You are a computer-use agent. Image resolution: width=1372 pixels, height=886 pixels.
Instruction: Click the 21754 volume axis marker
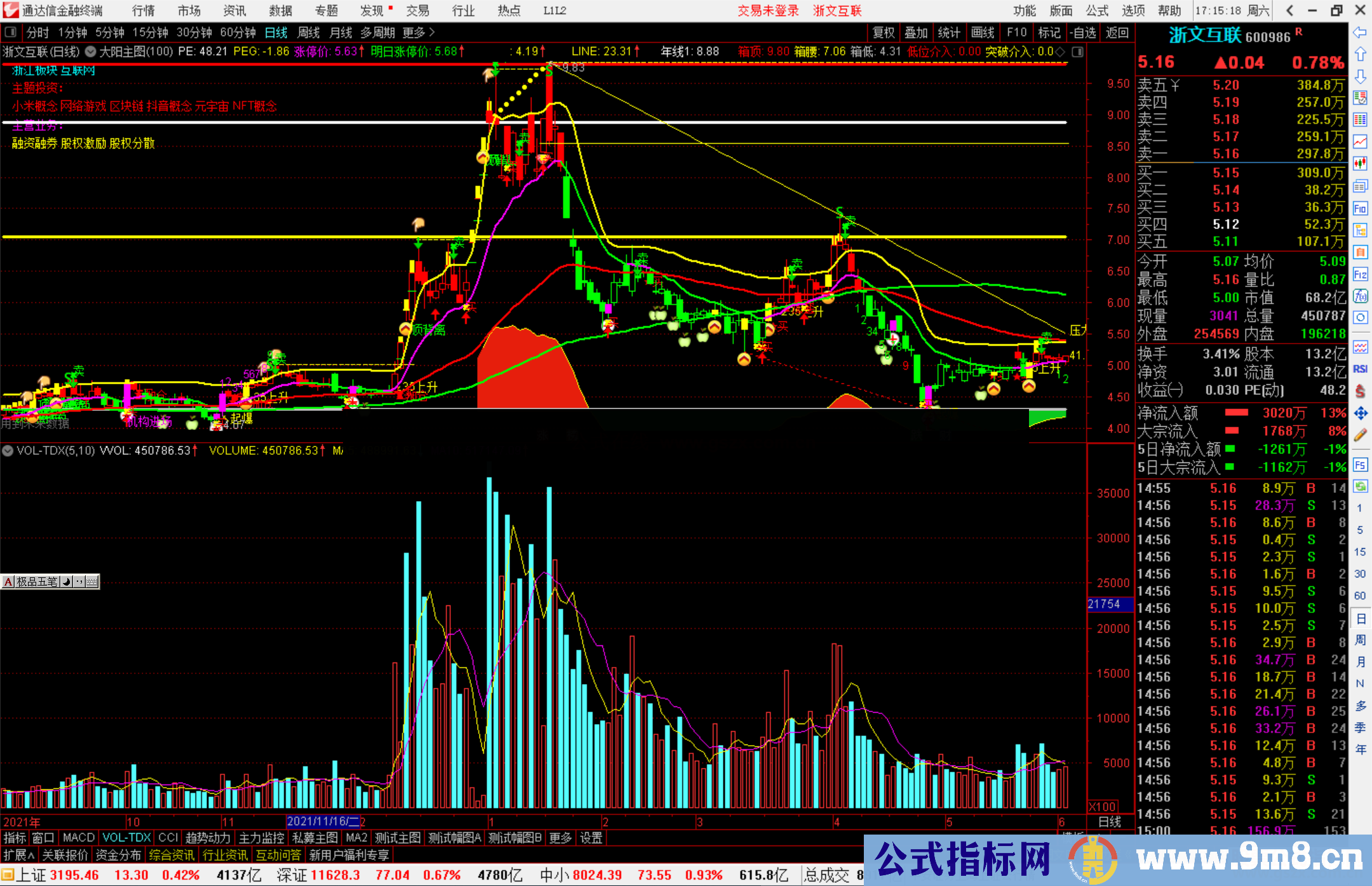pyautogui.click(x=1109, y=604)
